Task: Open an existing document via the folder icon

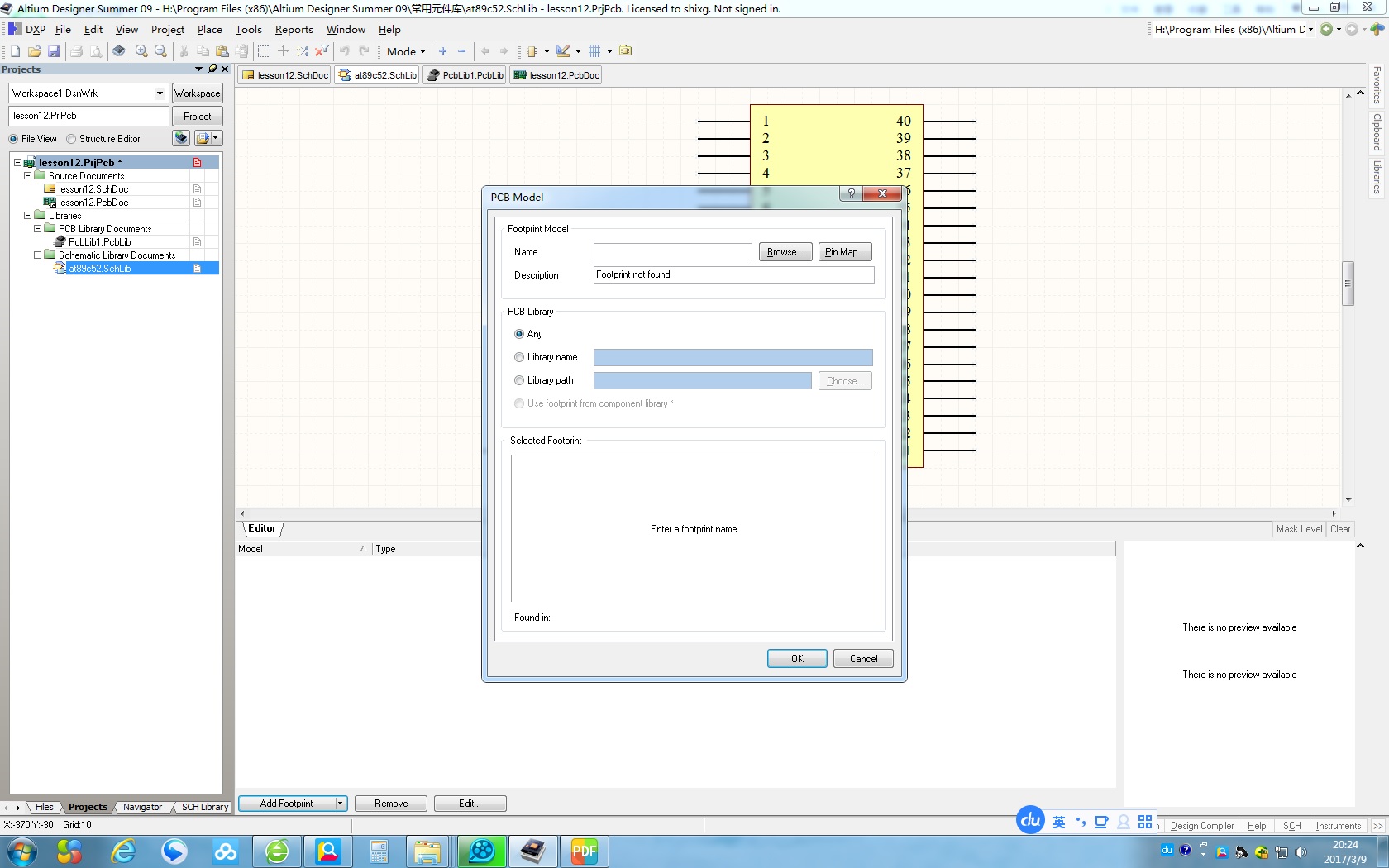Action: pyautogui.click(x=35, y=51)
